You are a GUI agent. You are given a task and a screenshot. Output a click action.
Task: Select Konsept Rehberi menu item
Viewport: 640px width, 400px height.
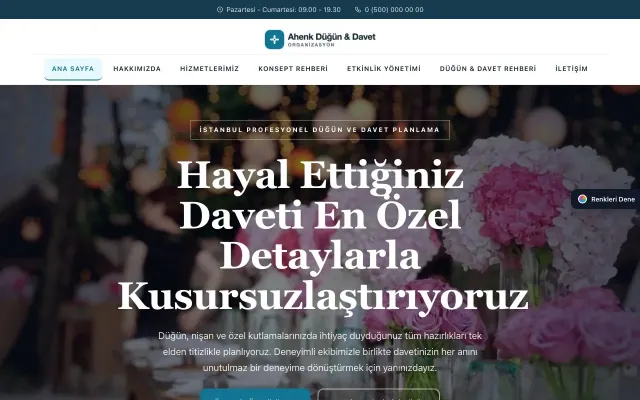(293, 69)
